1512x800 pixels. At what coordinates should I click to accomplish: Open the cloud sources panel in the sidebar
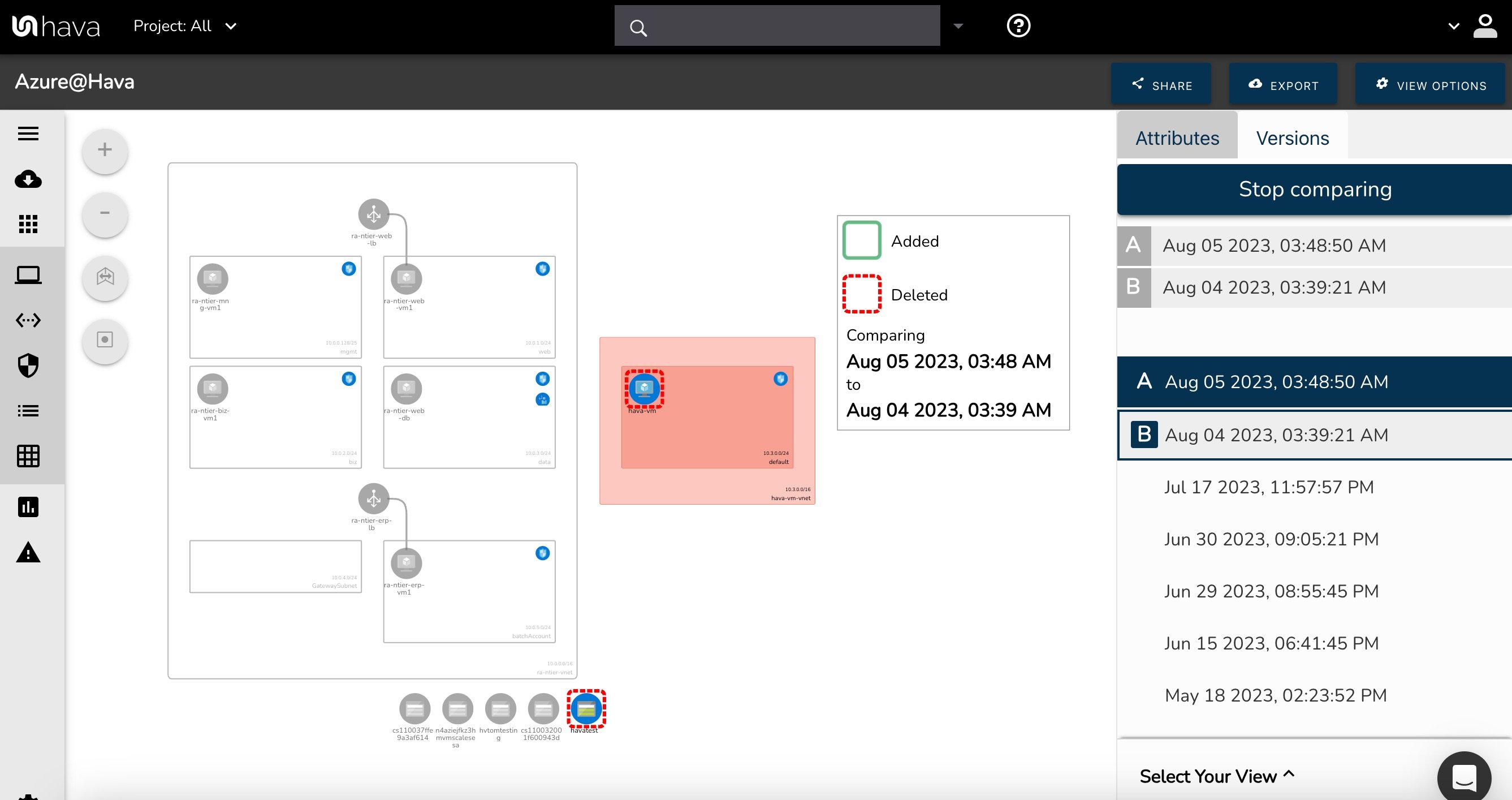[x=28, y=180]
